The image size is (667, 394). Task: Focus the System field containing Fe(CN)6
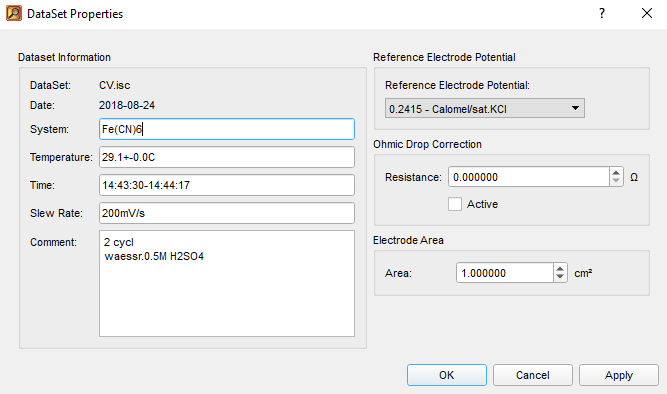pyautogui.click(x=227, y=129)
